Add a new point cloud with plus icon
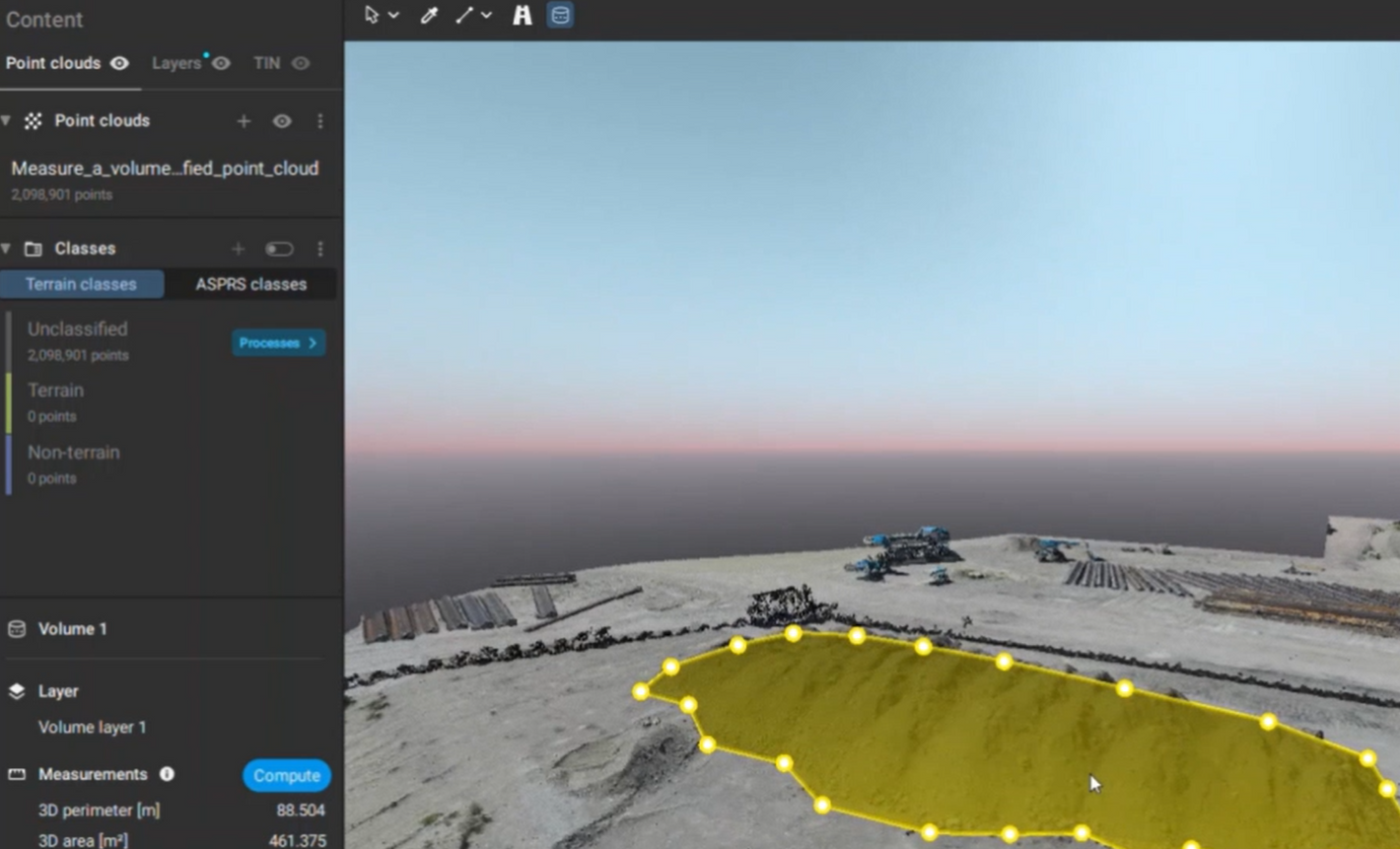 click(244, 121)
